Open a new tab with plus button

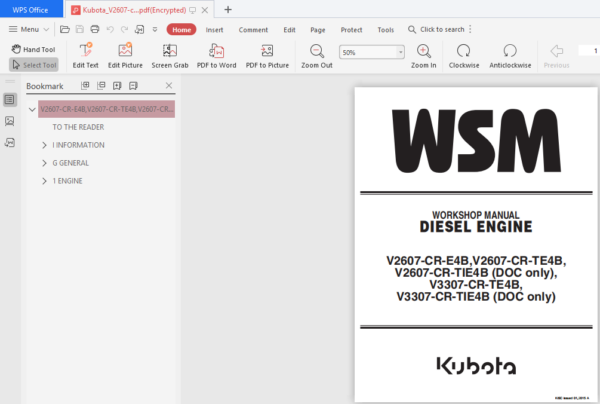tap(228, 10)
